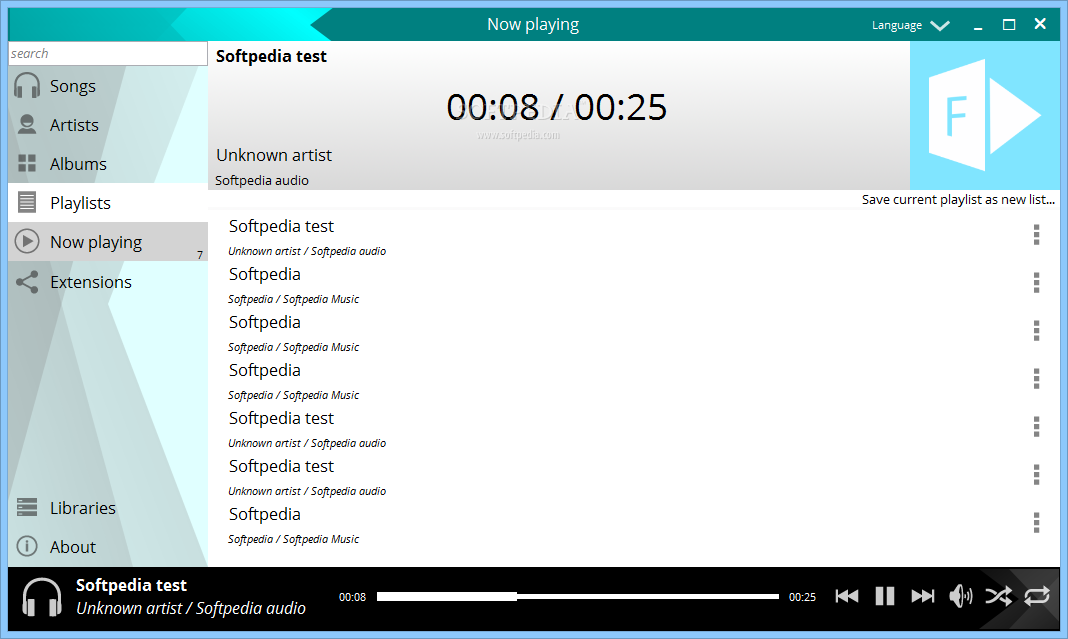Toggle shuffle playback mode
Image resolution: width=1068 pixels, height=639 pixels.
click(x=999, y=597)
